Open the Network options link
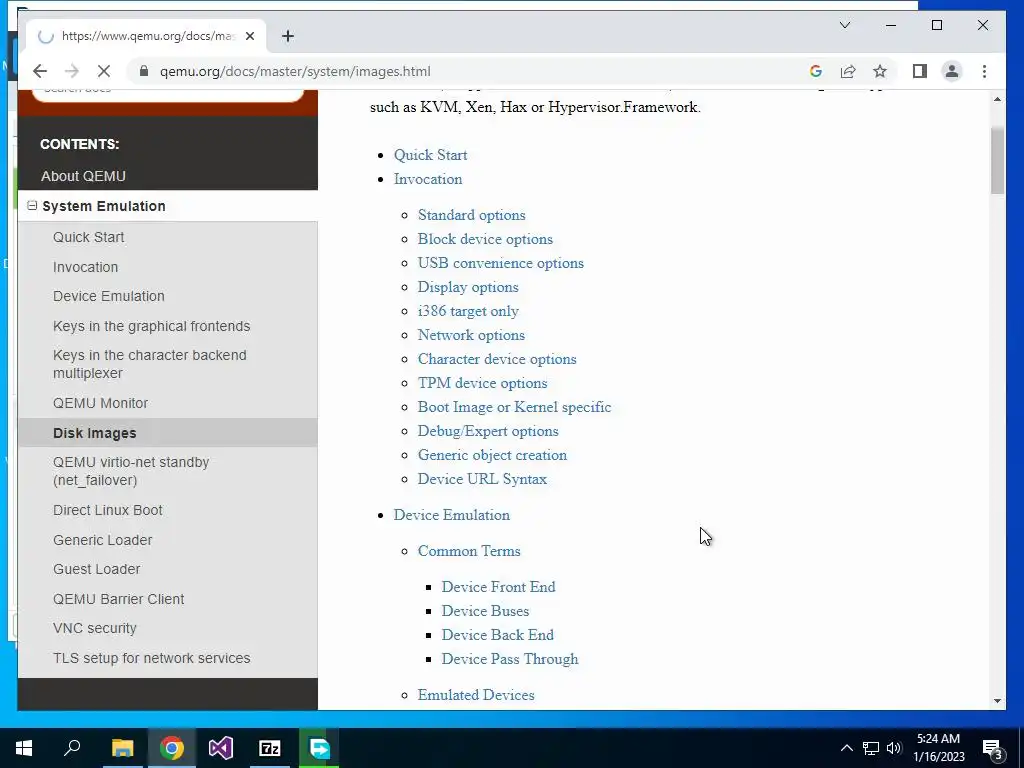The image size is (1024, 768). click(472, 335)
